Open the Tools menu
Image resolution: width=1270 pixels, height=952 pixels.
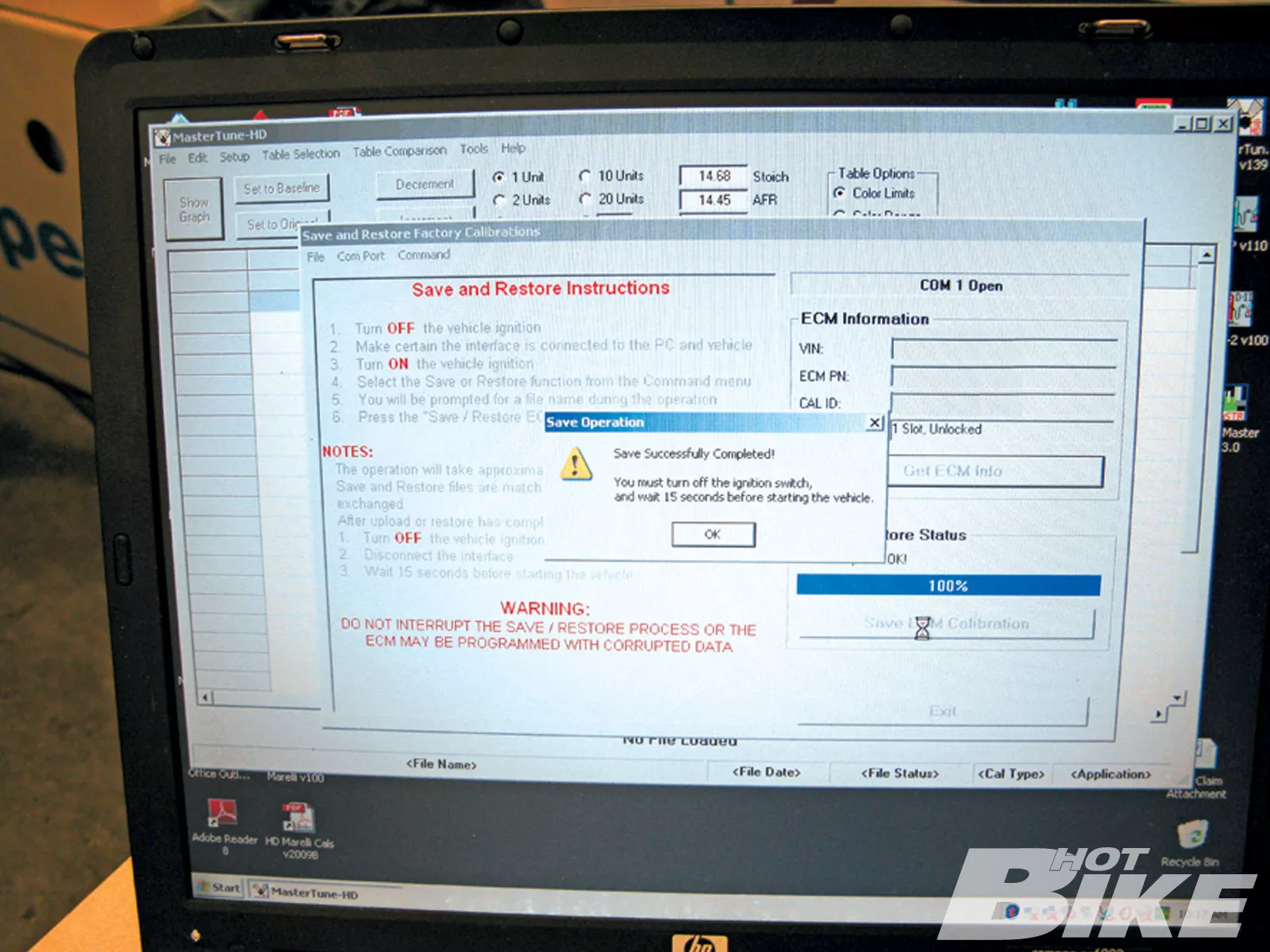pyautogui.click(x=474, y=149)
